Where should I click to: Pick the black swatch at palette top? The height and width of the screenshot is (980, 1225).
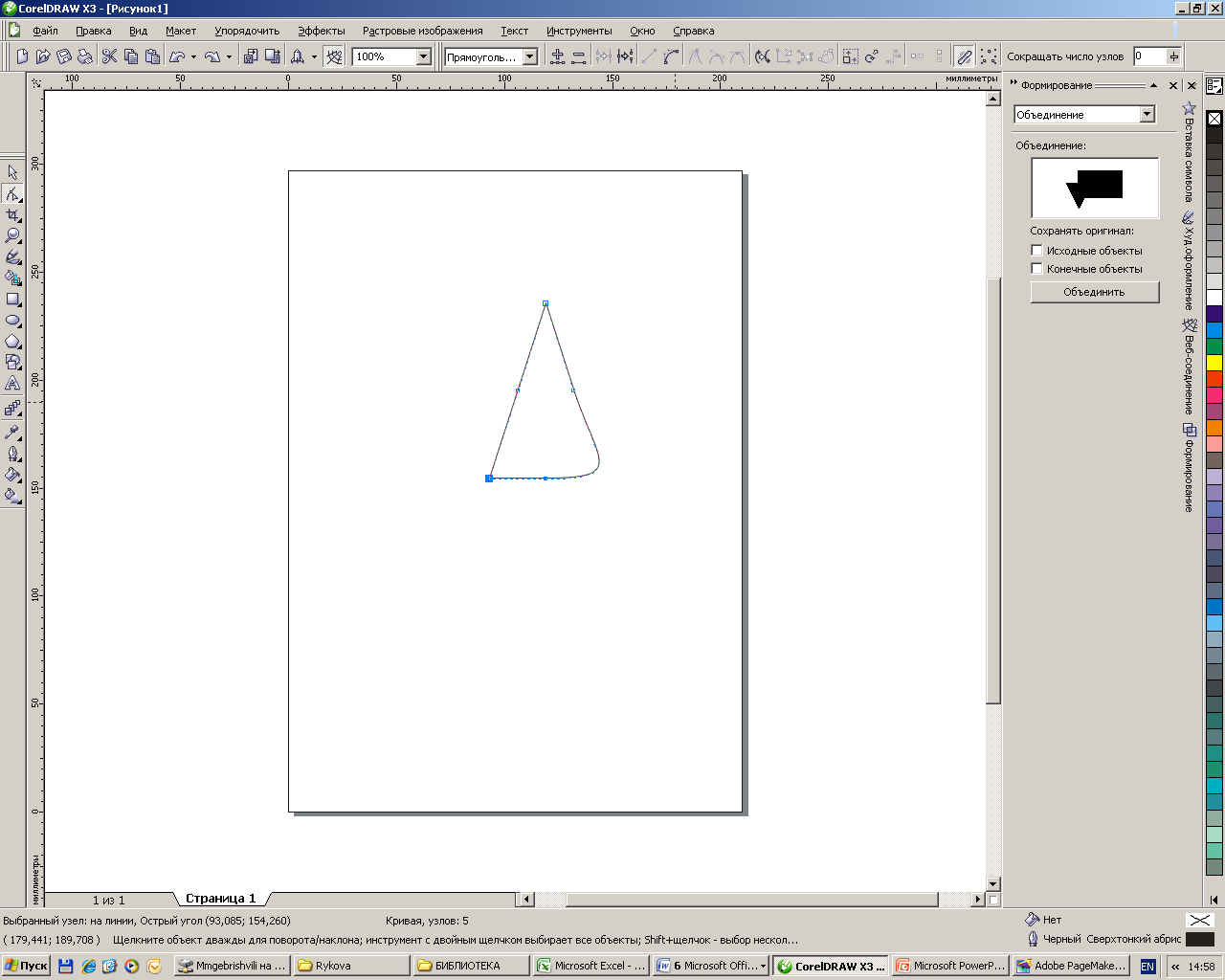pos(1214,135)
